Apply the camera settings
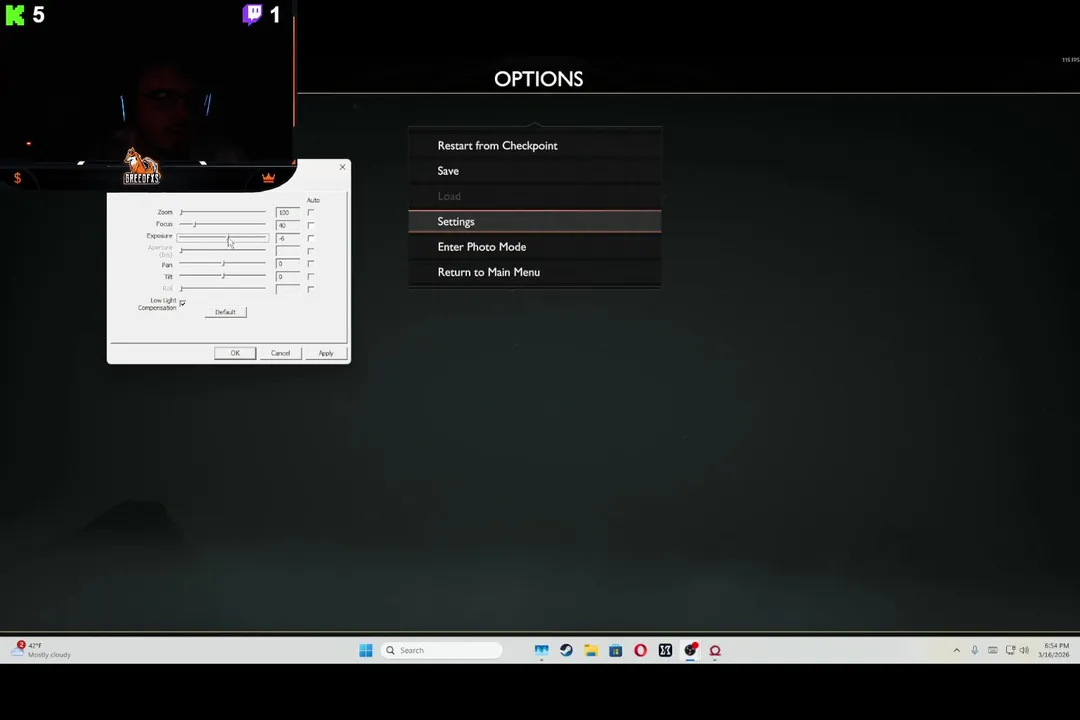The width and height of the screenshot is (1080, 720). pyautogui.click(x=326, y=353)
